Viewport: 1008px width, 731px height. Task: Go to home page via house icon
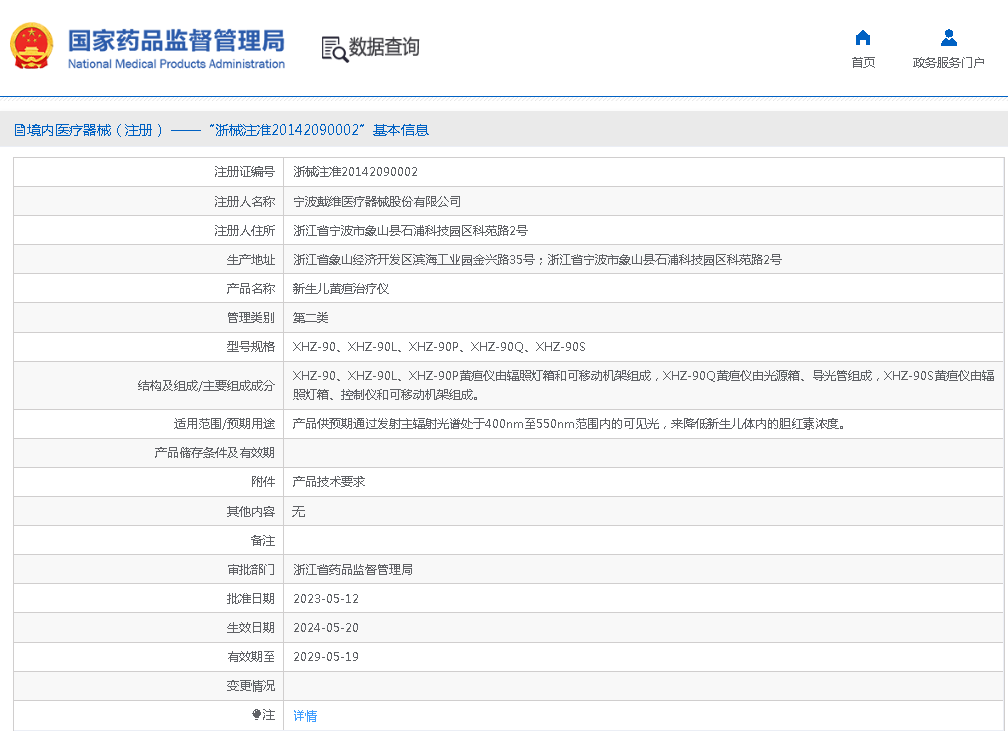click(x=863, y=38)
